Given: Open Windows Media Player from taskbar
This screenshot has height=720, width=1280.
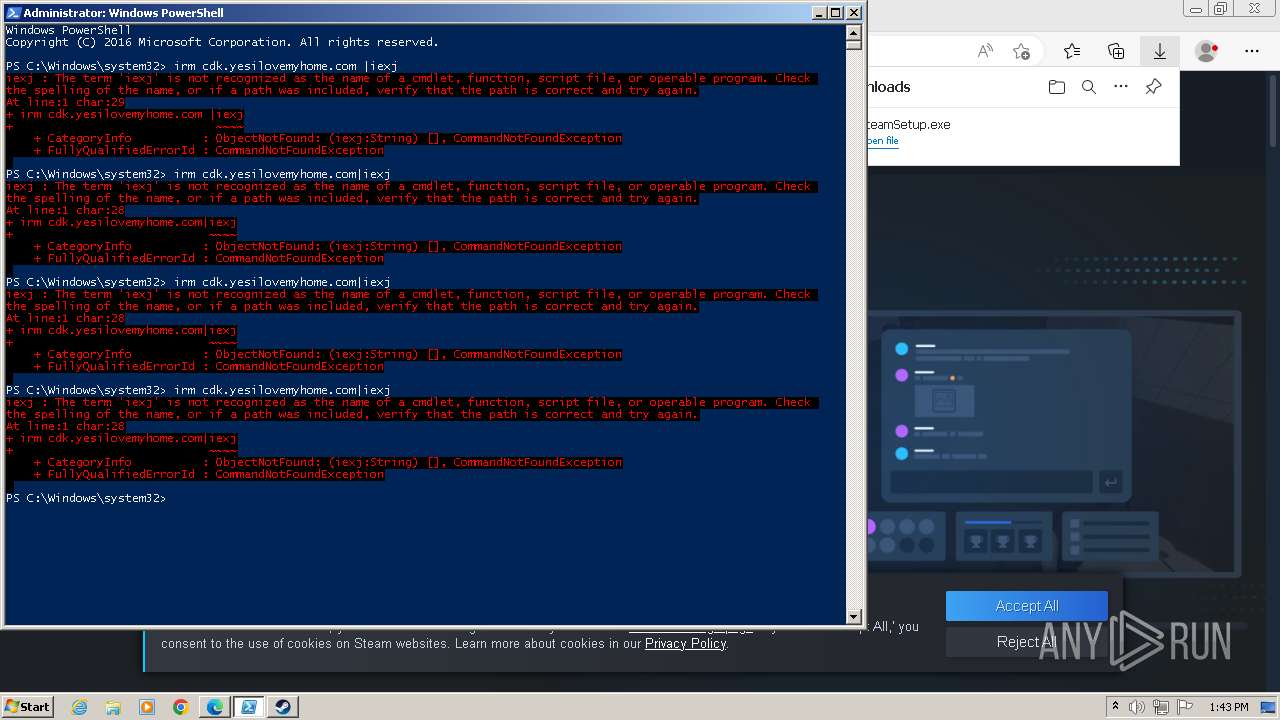Looking at the screenshot, I should pos(147,707).
